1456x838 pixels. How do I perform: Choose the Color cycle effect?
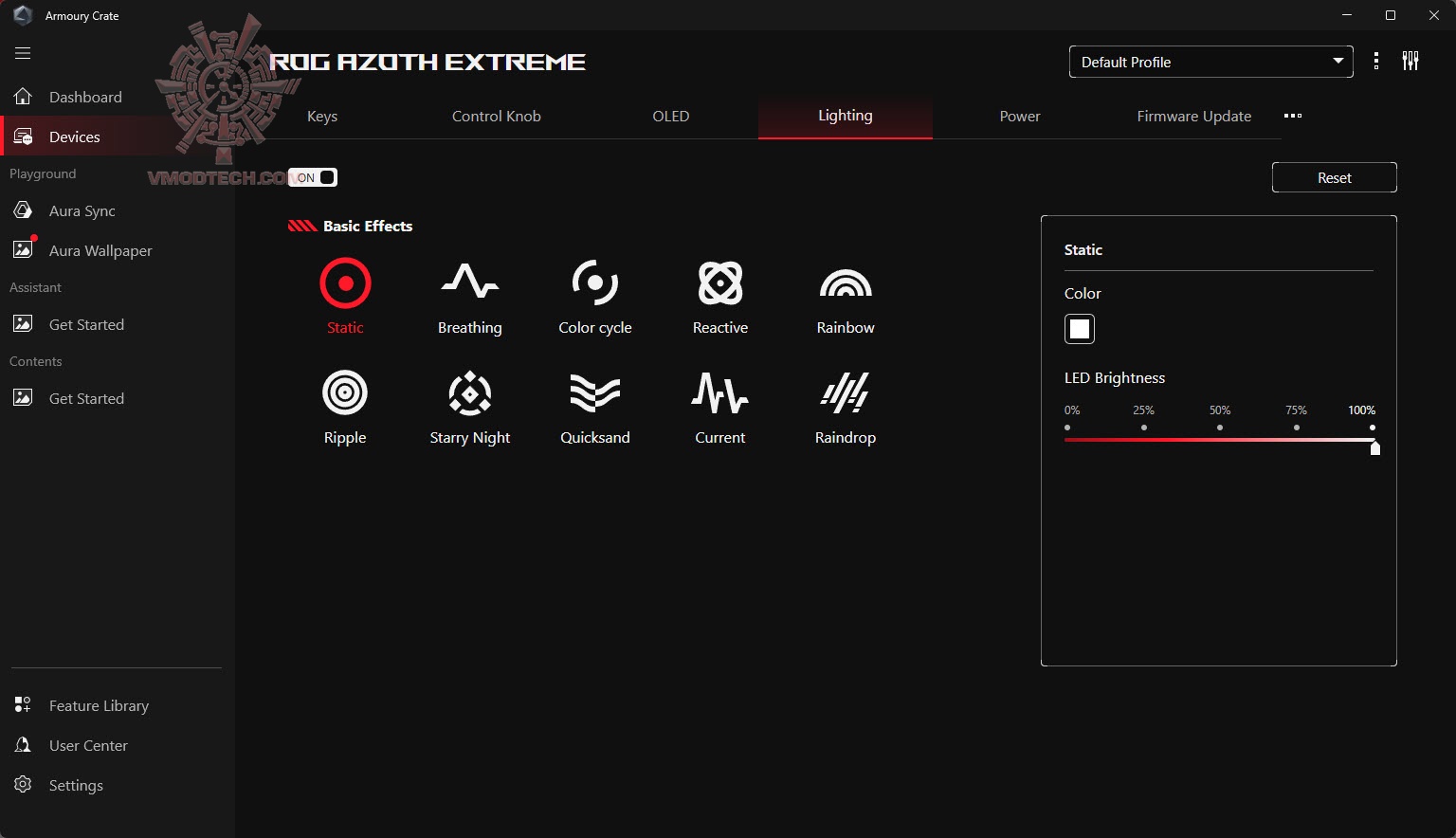coord(595,297)
